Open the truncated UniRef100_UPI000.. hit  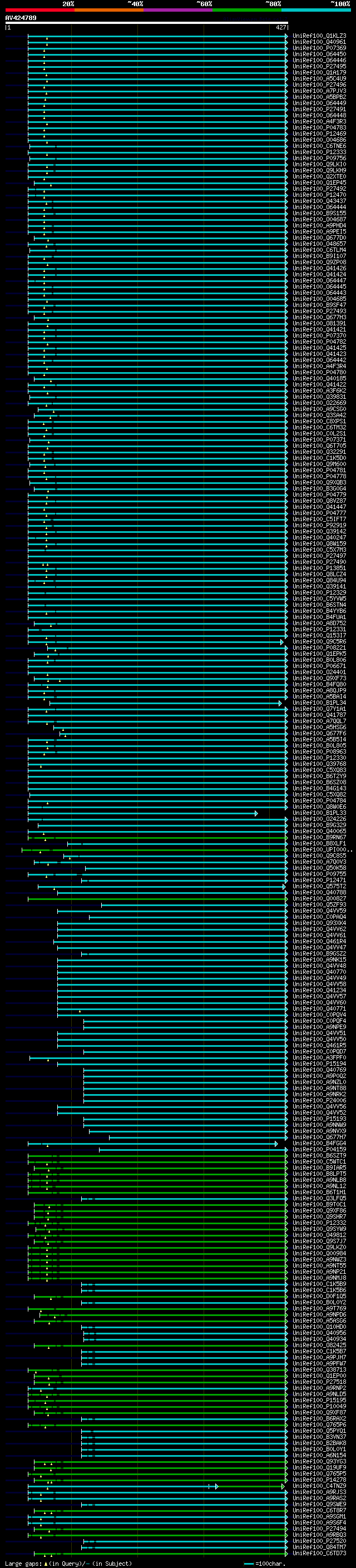coord(323,850)
